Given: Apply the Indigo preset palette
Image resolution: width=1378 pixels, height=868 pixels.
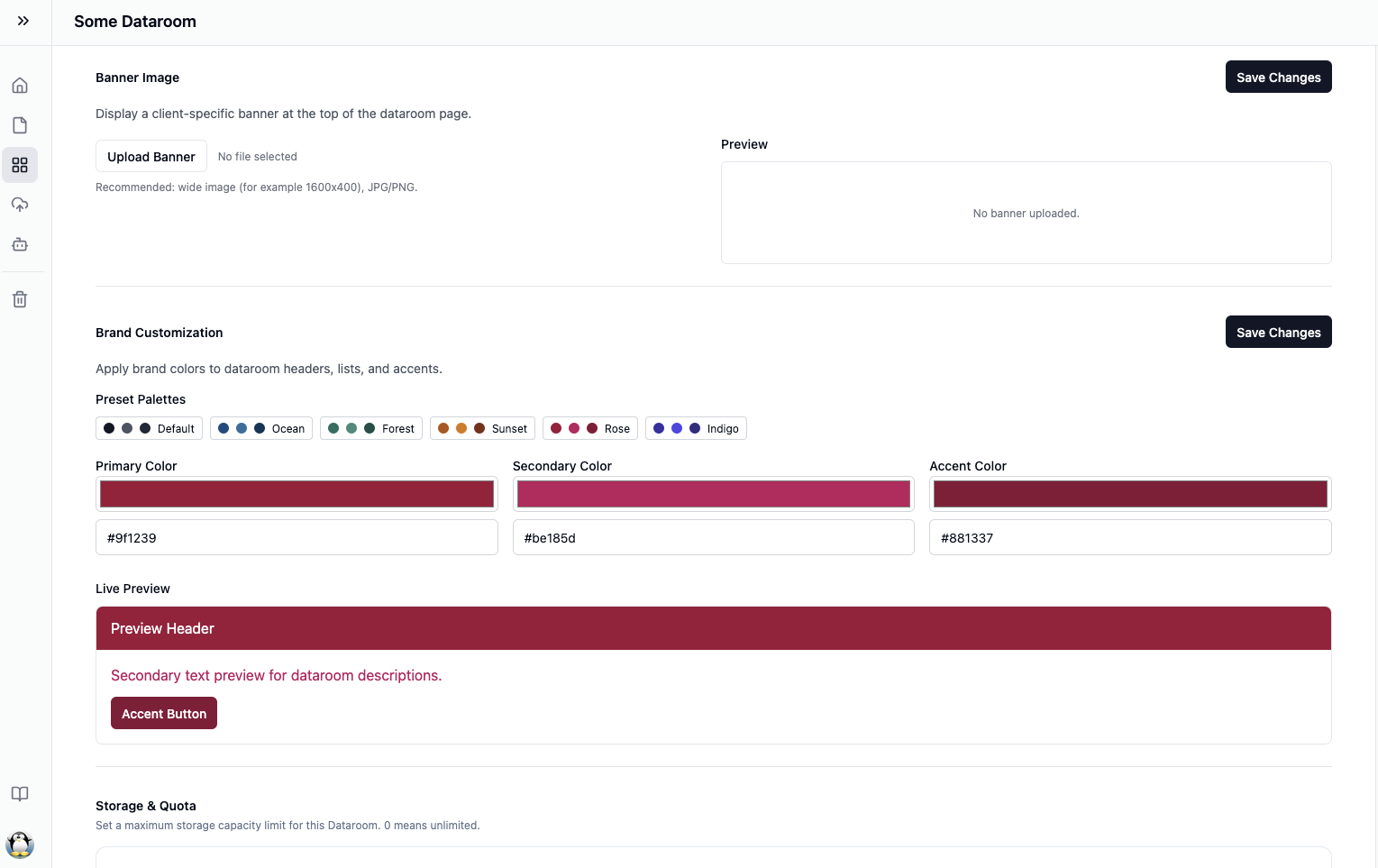Looking at the screenshot, I should 696,429.
